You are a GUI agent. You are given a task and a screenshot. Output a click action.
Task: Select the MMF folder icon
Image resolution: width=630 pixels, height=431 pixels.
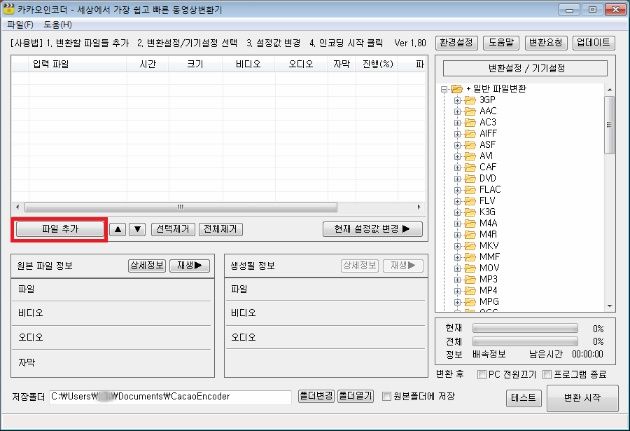tap(470, 257)
